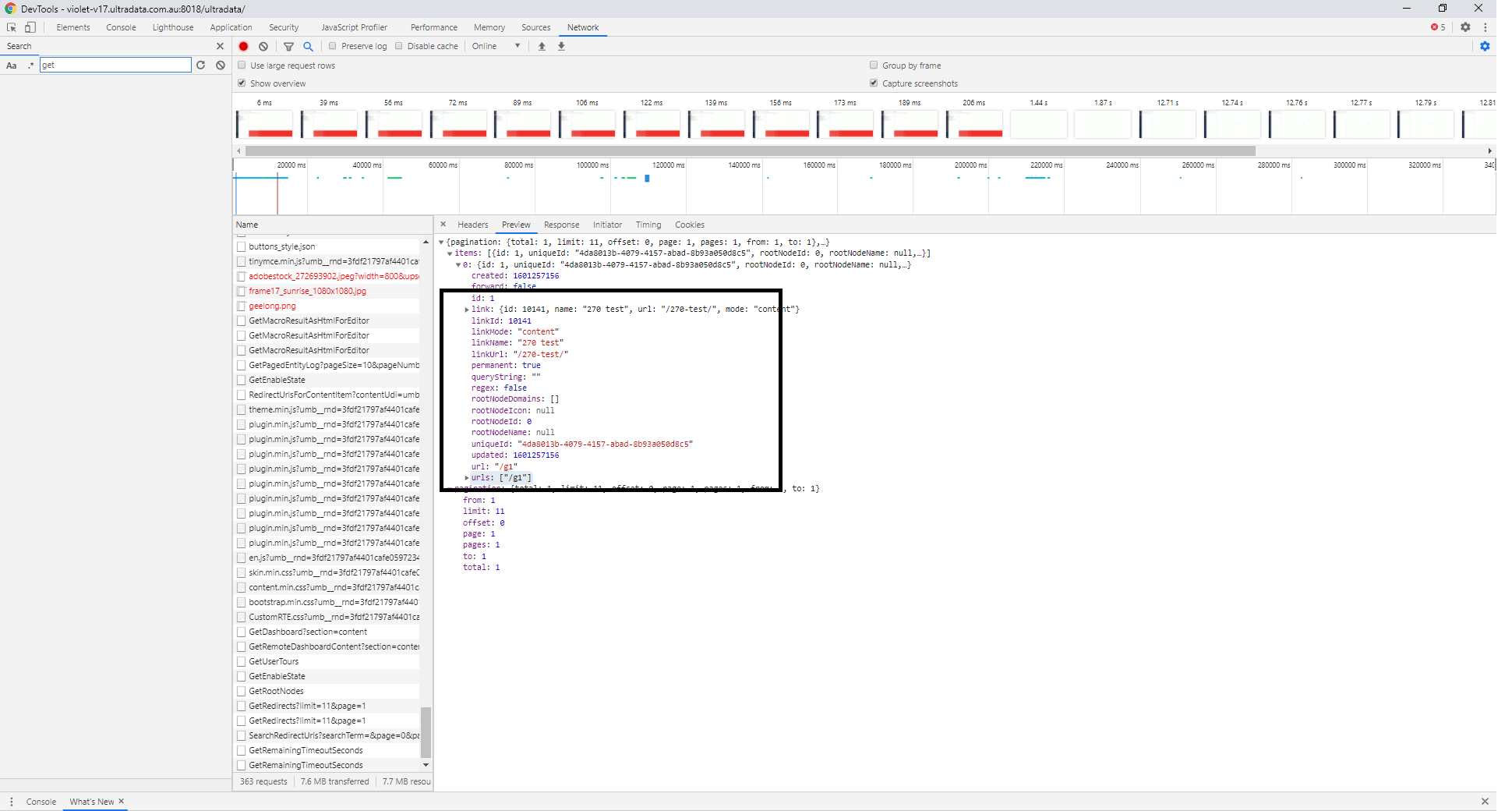Show request Cookies tab
This screenshot has width=1512, height=811.
pyautogui.click(x=690, y=225)
